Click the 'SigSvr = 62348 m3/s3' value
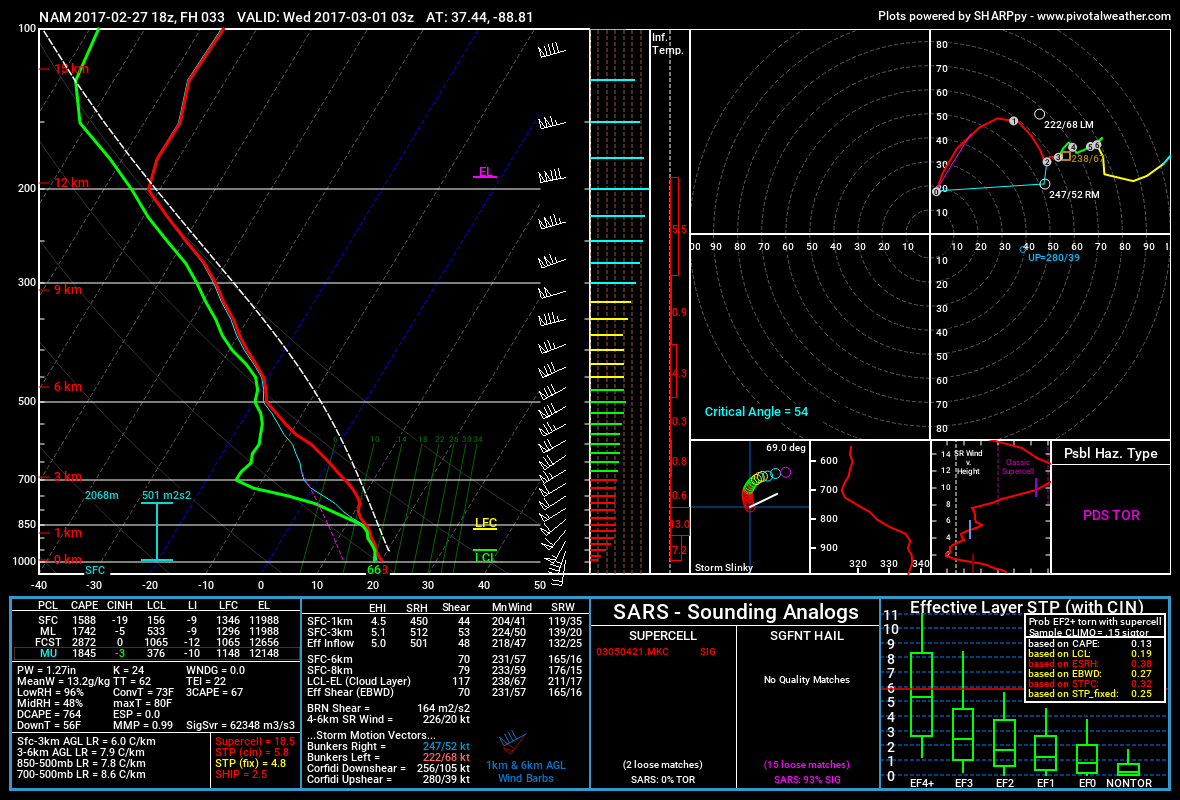 (x=240, y=725)
